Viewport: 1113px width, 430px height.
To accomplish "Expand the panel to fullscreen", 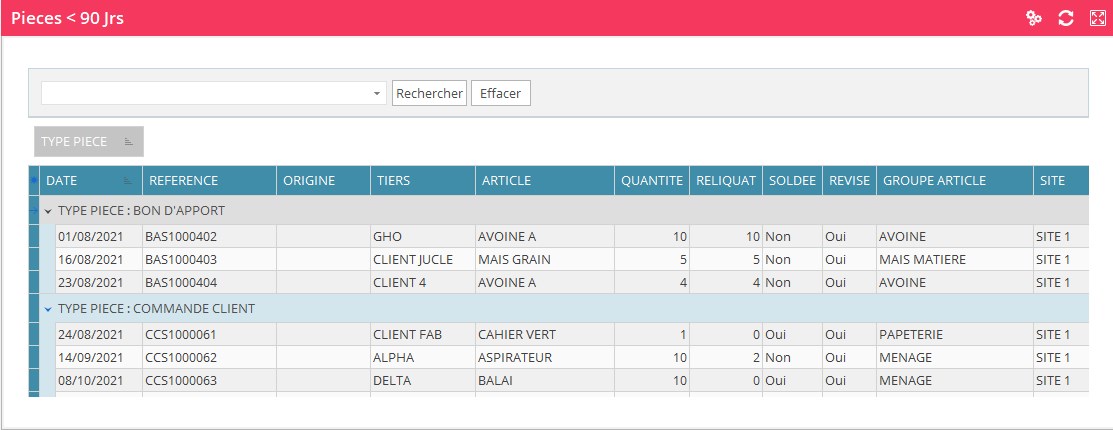I will click(1096, 18).
